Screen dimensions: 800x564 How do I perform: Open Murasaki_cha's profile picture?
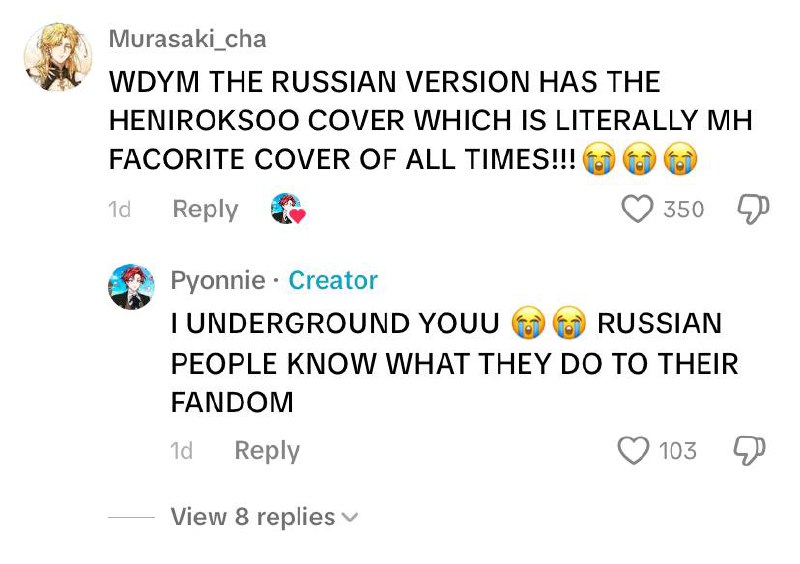click(58, 57)
